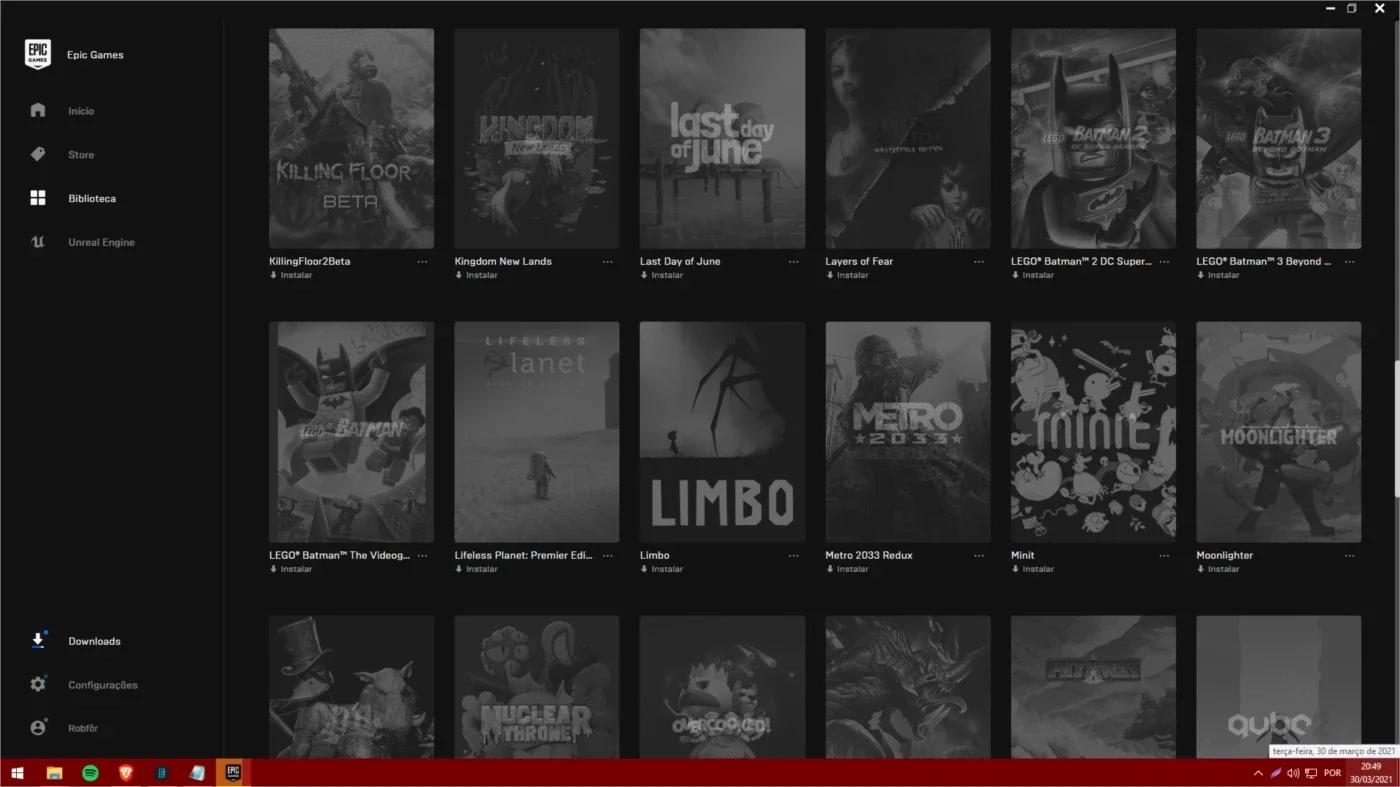This screenshot has height=787, width=1400.
Task: Go to Início in sidebar
Action: coord(81,111)
